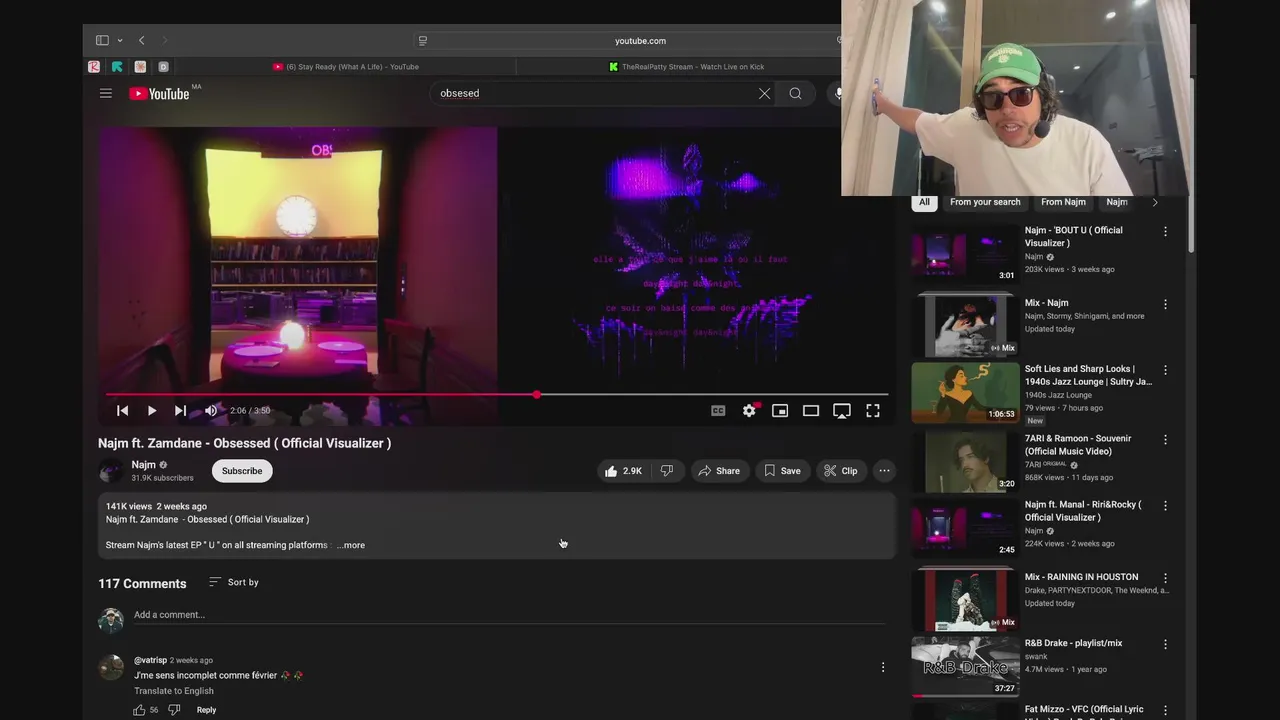Switch to theater mode
1280x720 pixels.
pyautogui.click(x=811, y=411)
